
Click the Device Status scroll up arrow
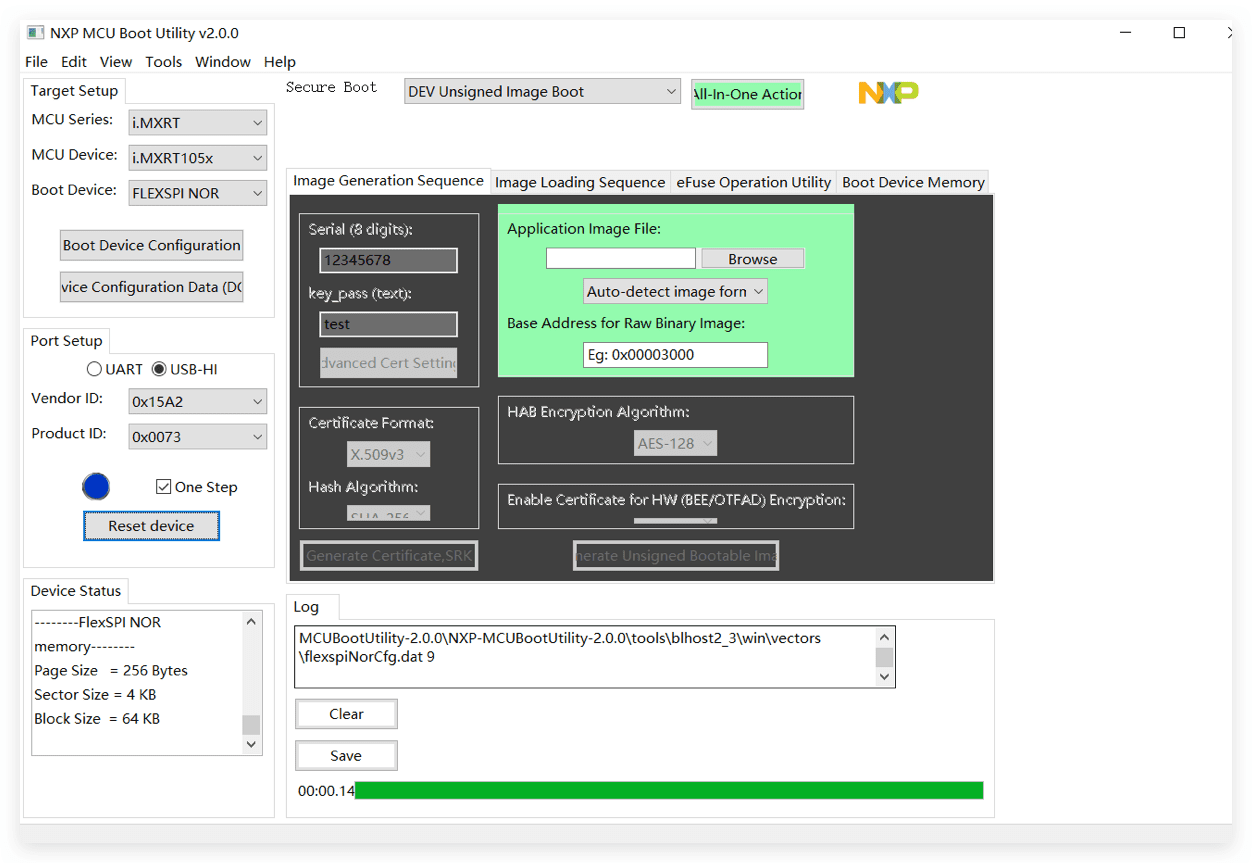click(x=251, y=621)
